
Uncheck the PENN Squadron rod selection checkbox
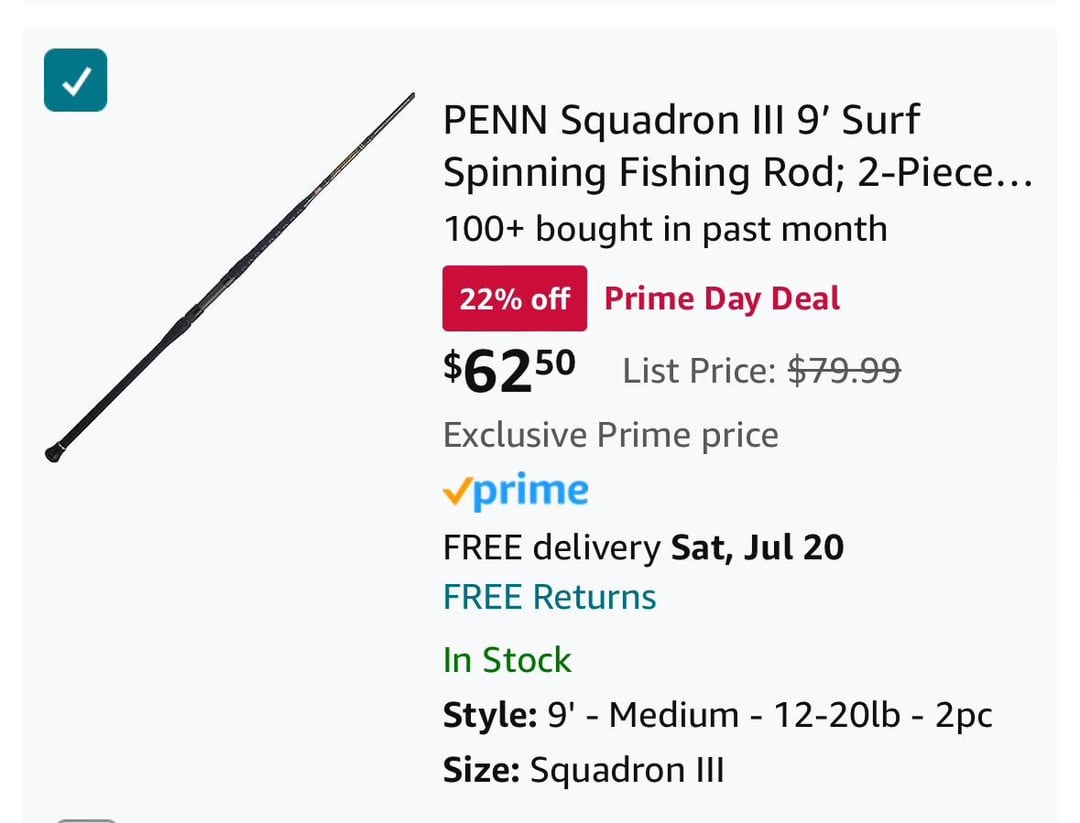75,80
